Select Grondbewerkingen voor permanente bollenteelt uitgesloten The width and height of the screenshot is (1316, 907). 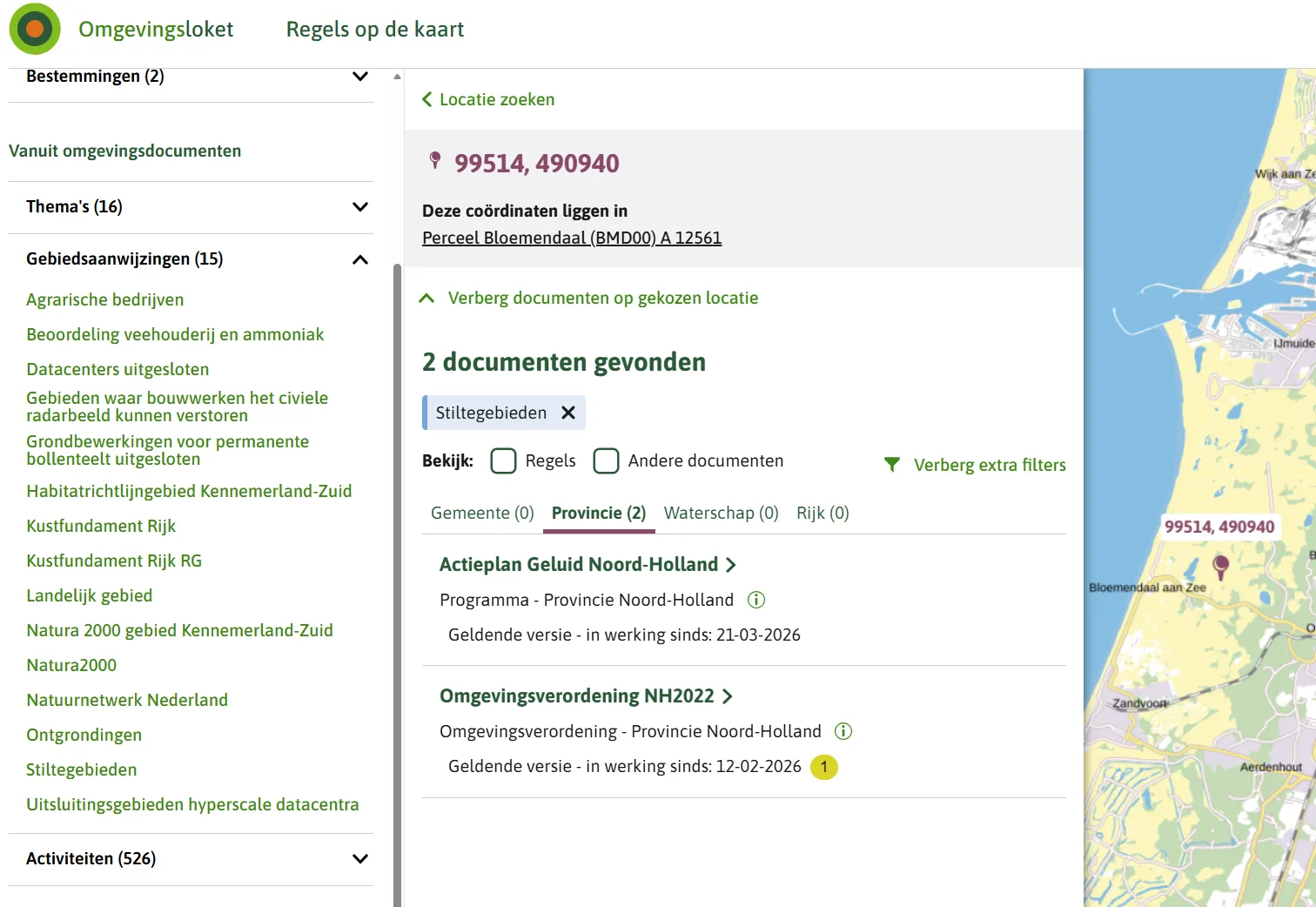pos(168,450)
